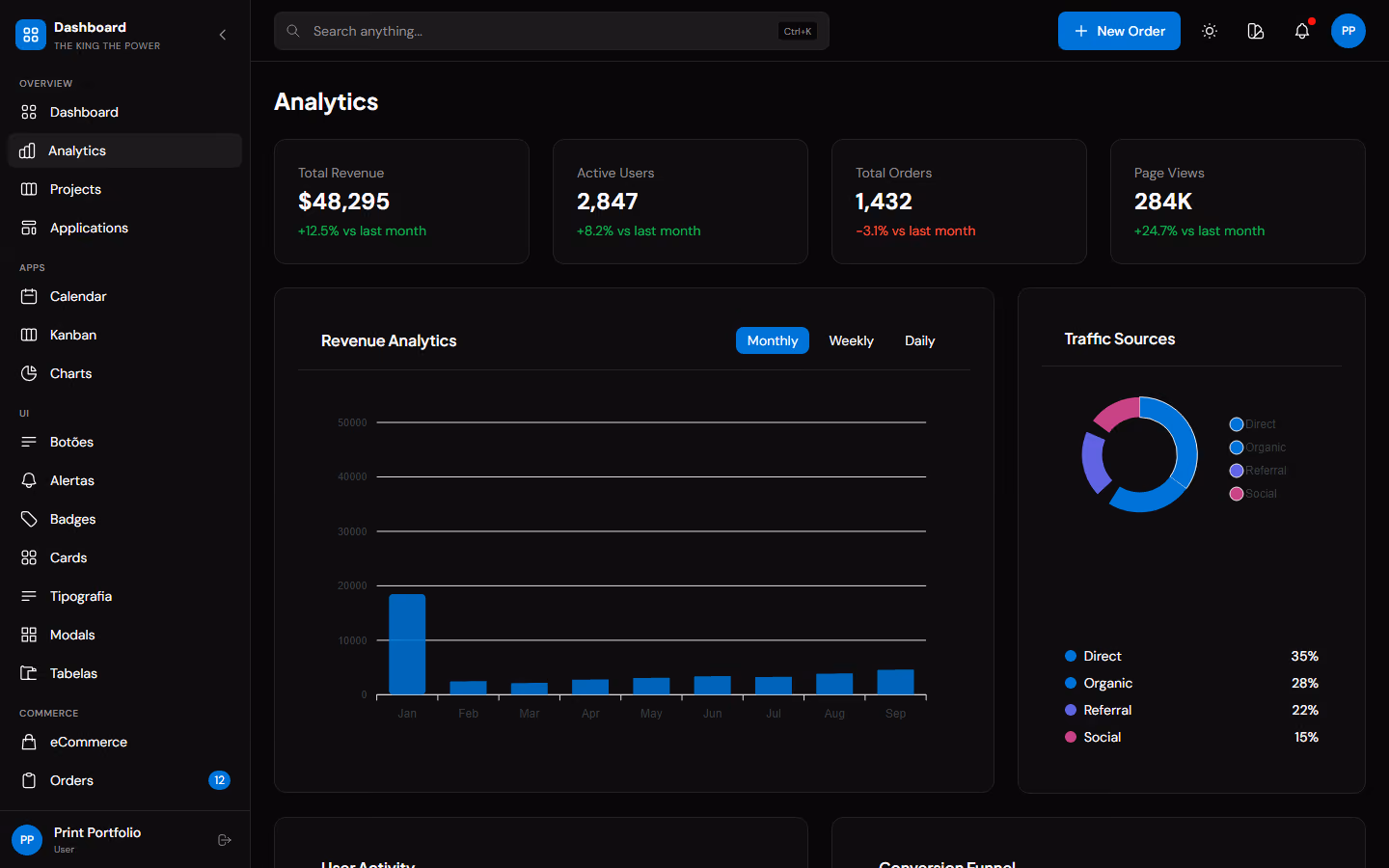Click the search magnifier icon
This screenshot has height=868, width=1389.
pyautogui.click(x=293, y=31)
